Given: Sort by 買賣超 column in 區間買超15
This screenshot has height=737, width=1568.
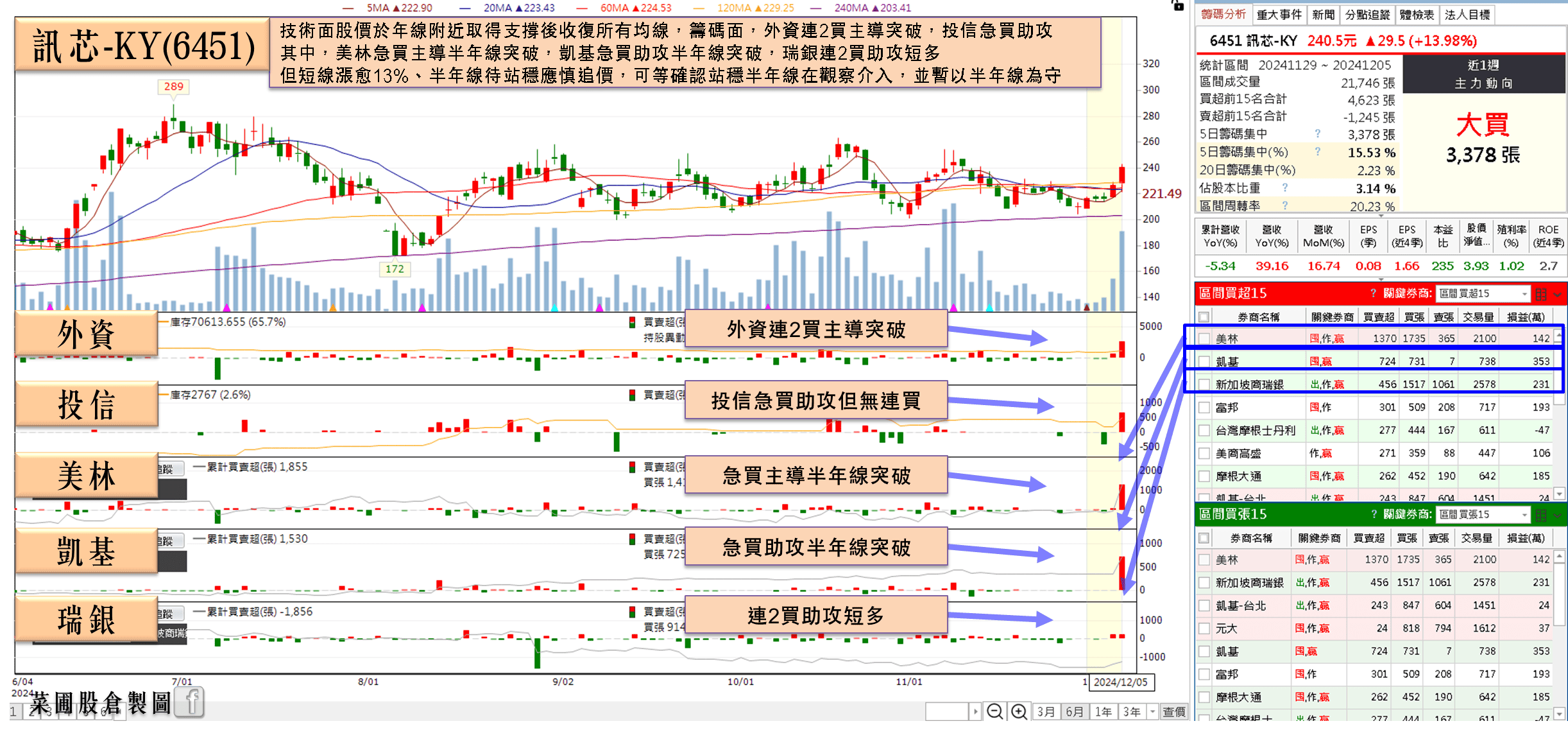Looking at the screenshot, I should (1379, 317).
